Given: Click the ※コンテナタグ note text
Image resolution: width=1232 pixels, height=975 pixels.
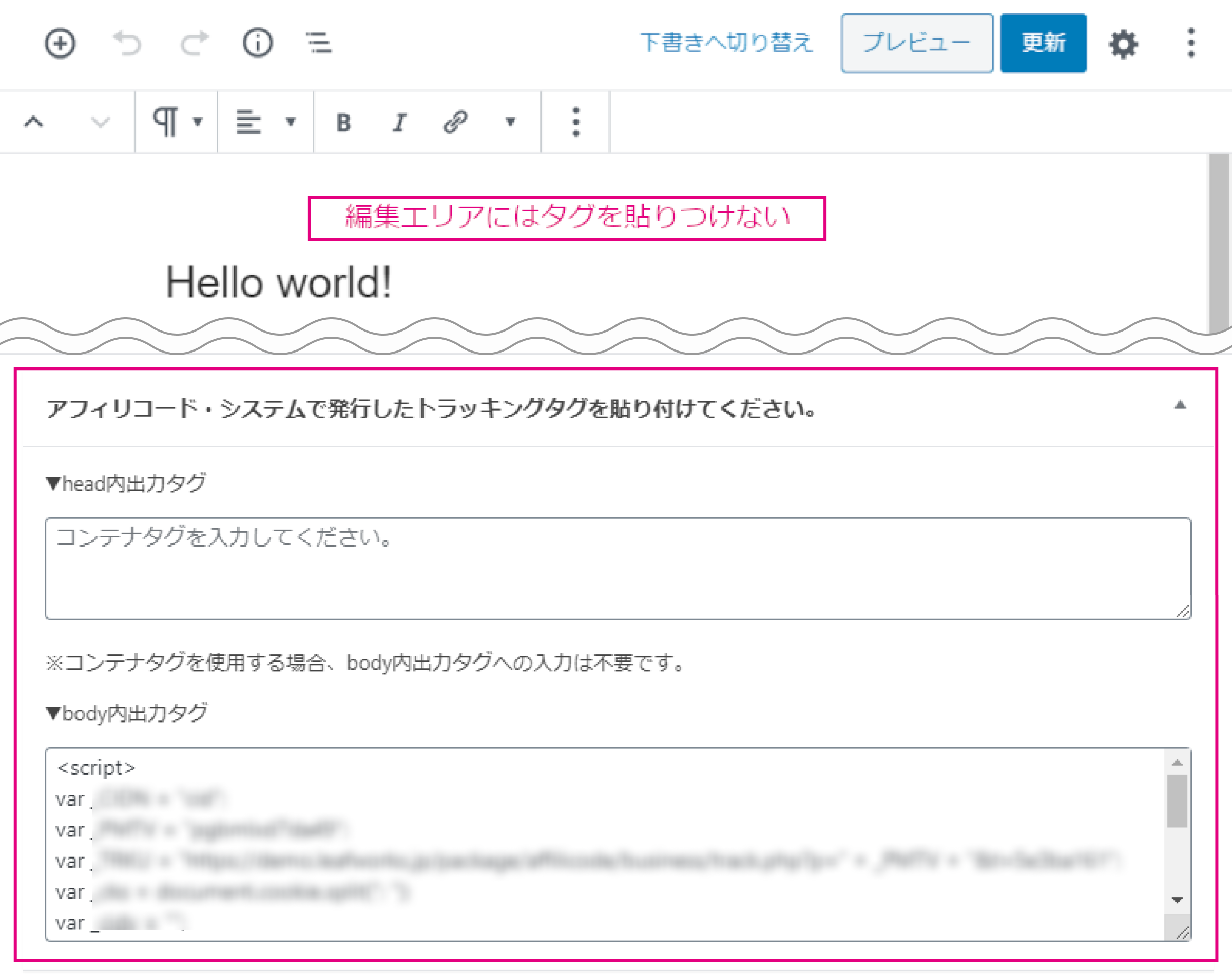Looking at the screenshot, I should tap(365, 663).
